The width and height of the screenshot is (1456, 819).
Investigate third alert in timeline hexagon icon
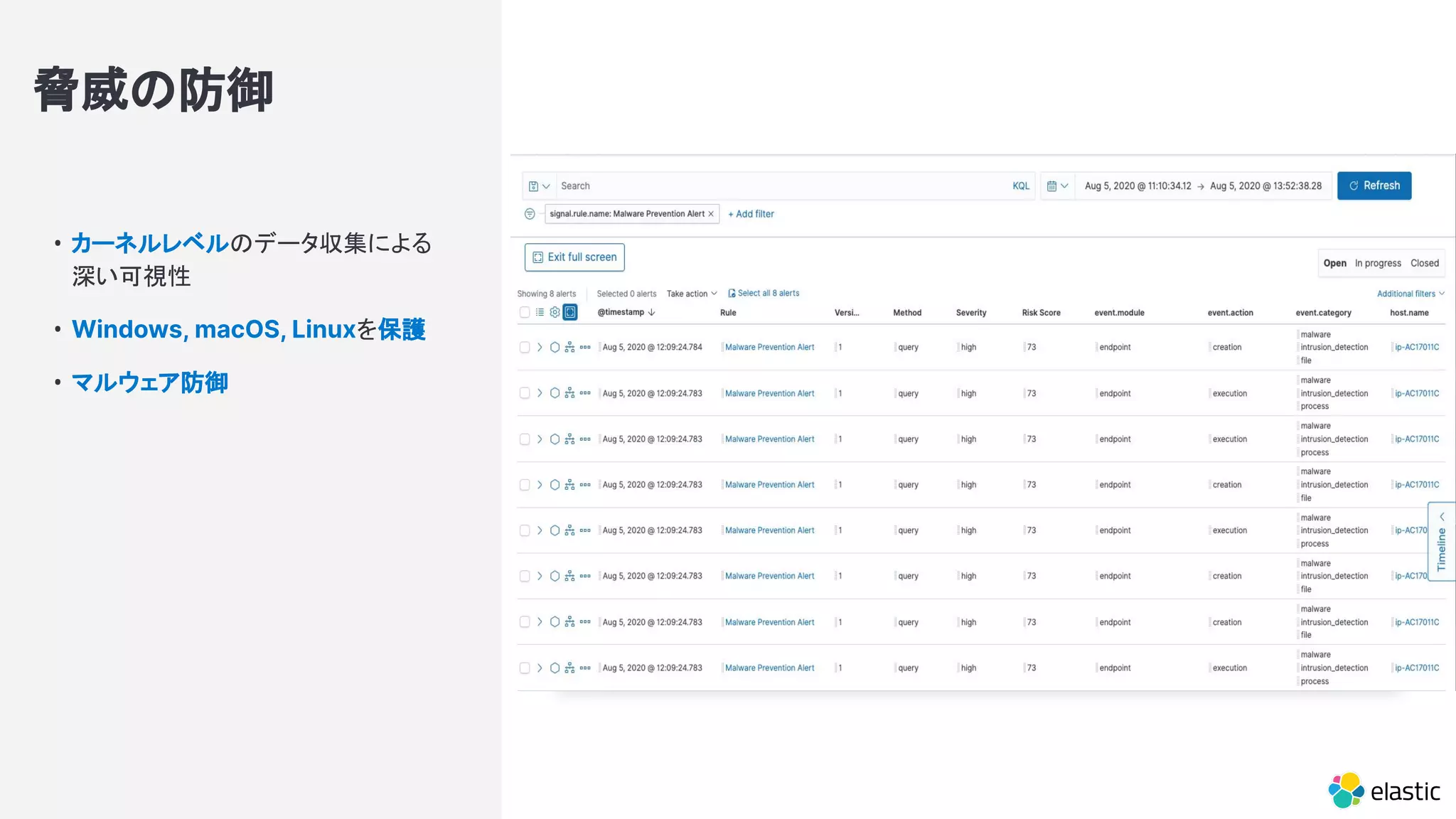point(555,439)
